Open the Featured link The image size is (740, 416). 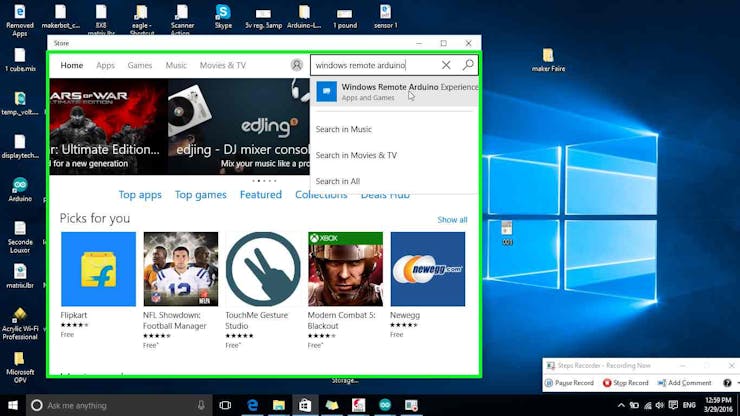[261, 195]
